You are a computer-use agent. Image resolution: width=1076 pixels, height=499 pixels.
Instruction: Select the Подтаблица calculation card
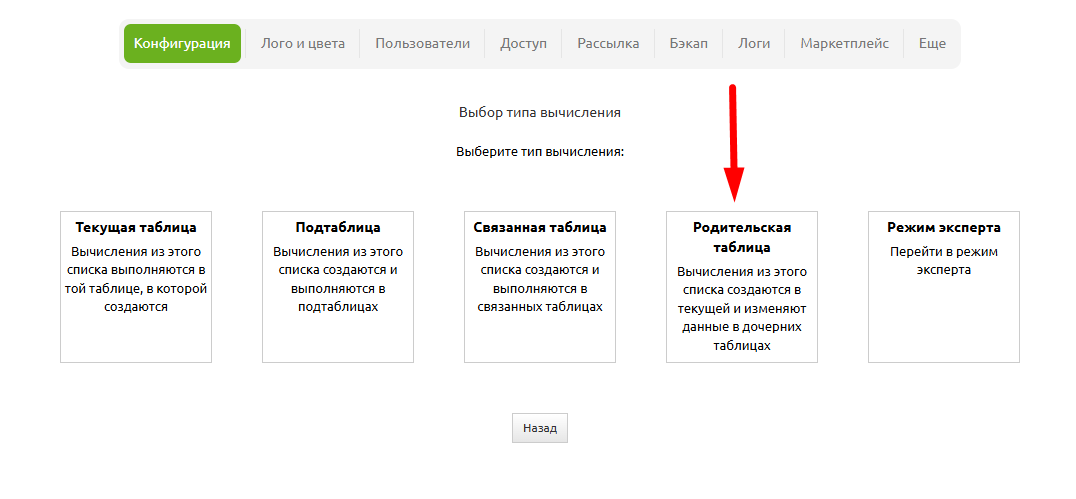click(x=338, y=286)
